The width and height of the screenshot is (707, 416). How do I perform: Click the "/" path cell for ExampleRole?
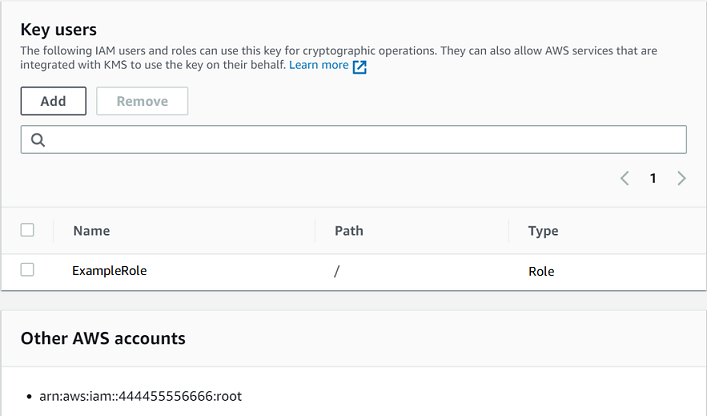pos(337,271)
